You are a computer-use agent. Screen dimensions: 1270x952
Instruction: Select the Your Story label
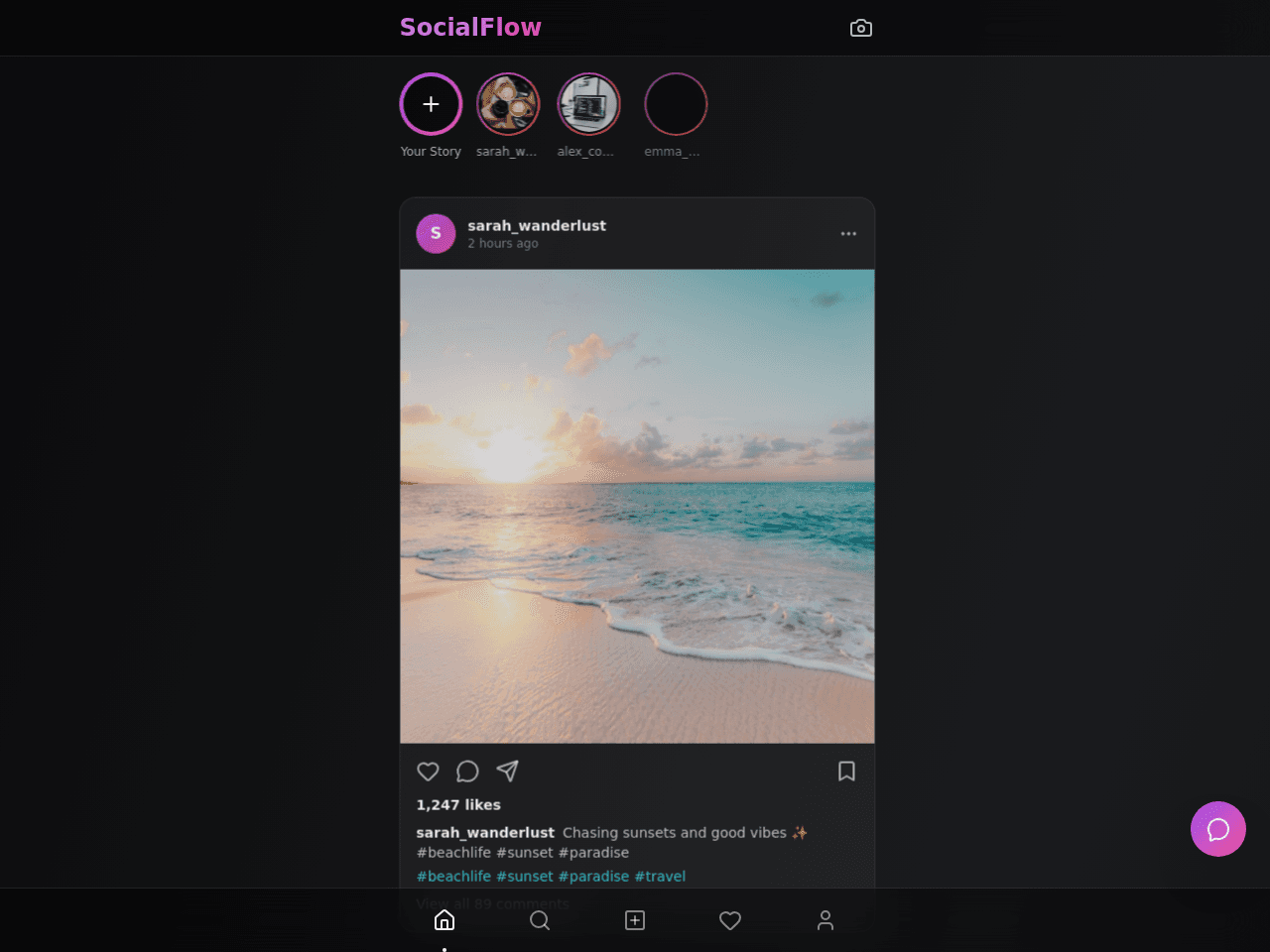coord(431,152)
